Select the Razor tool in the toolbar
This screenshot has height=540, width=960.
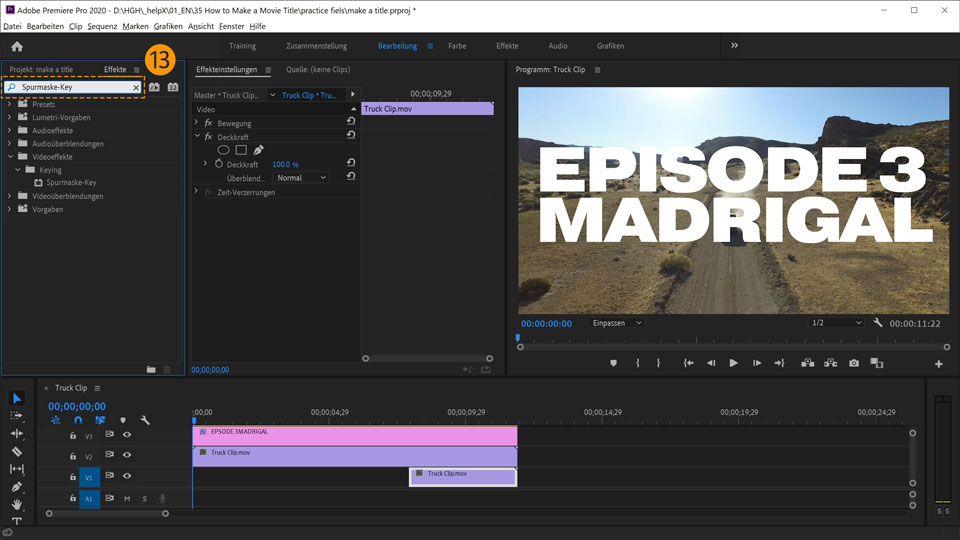[x=17, y=451]
